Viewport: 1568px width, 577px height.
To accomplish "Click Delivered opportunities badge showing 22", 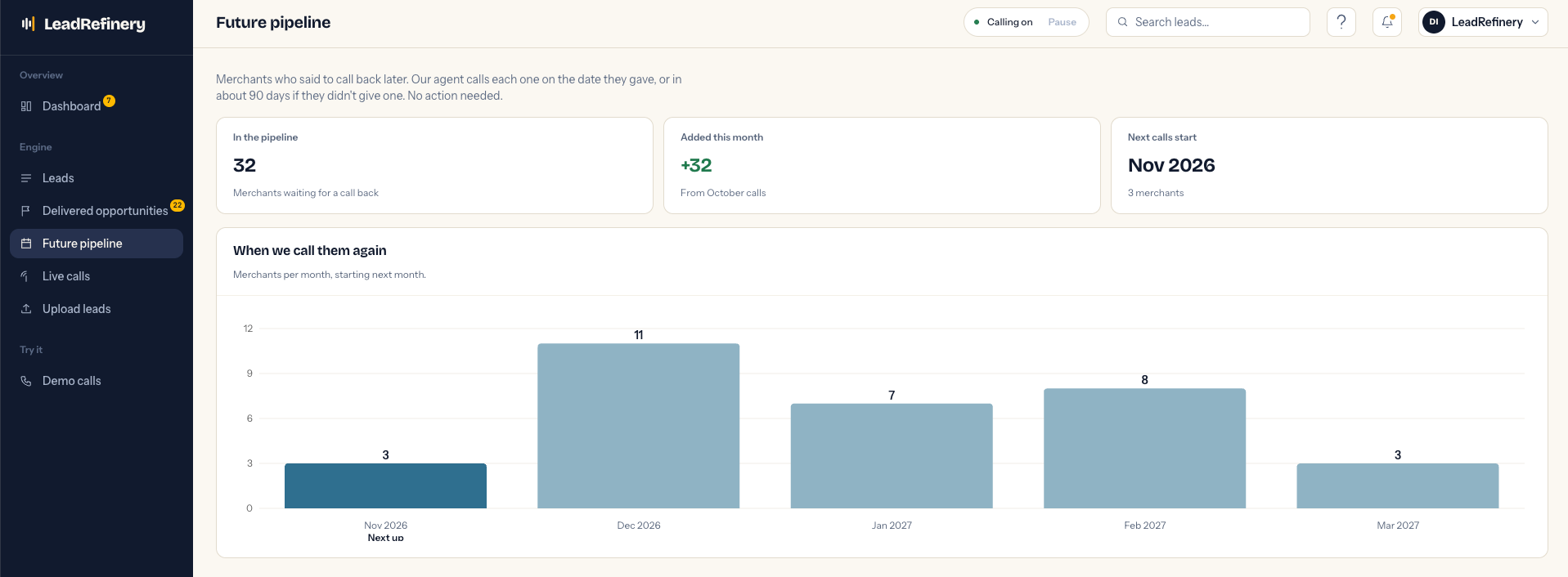I will click(177, 205).
